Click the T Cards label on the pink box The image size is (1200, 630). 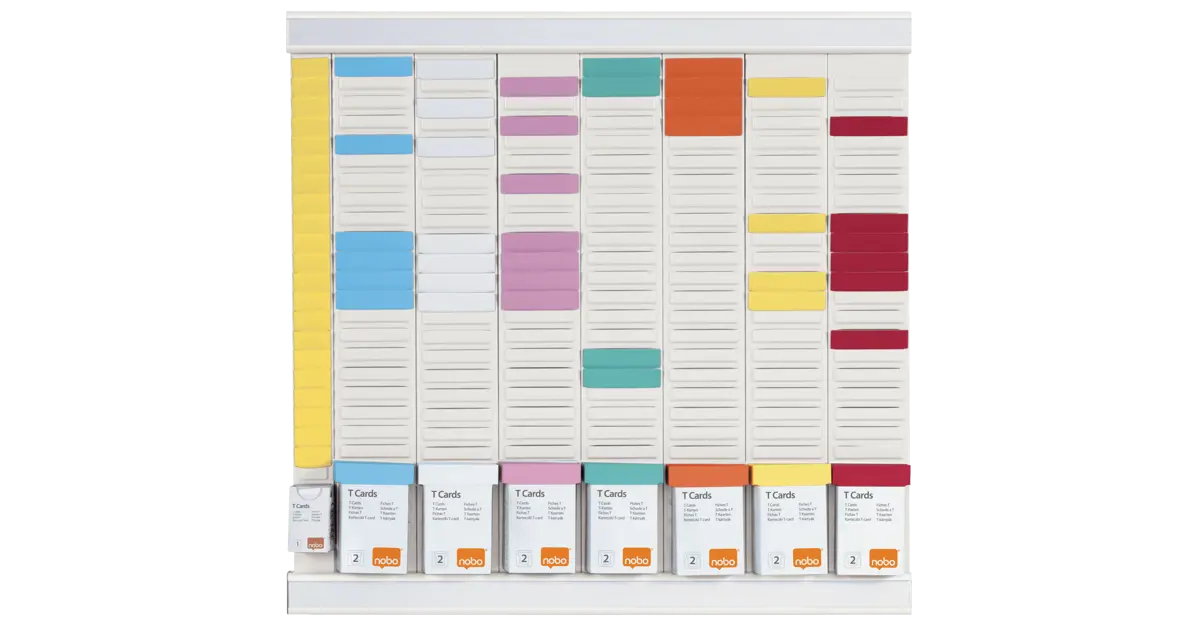(530, 493)
